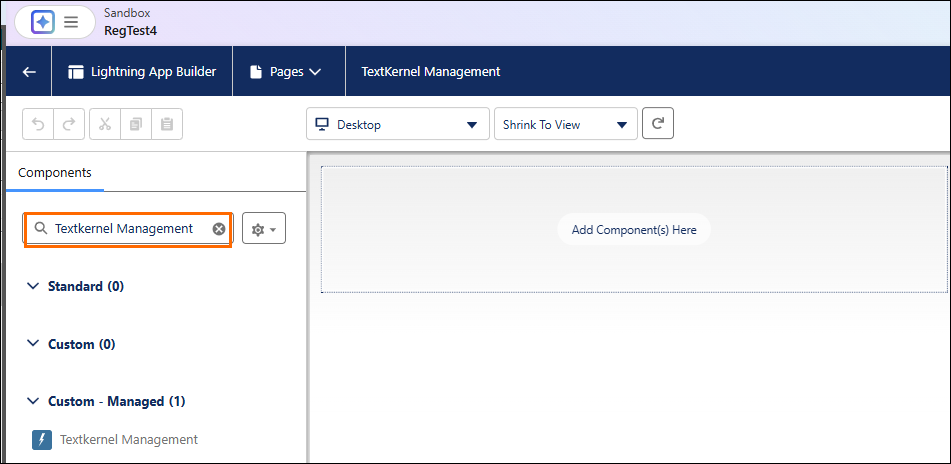The image size is (951, 464).
Task: Undo the last change
Action: pyautogui.click(x=38, y=124)
